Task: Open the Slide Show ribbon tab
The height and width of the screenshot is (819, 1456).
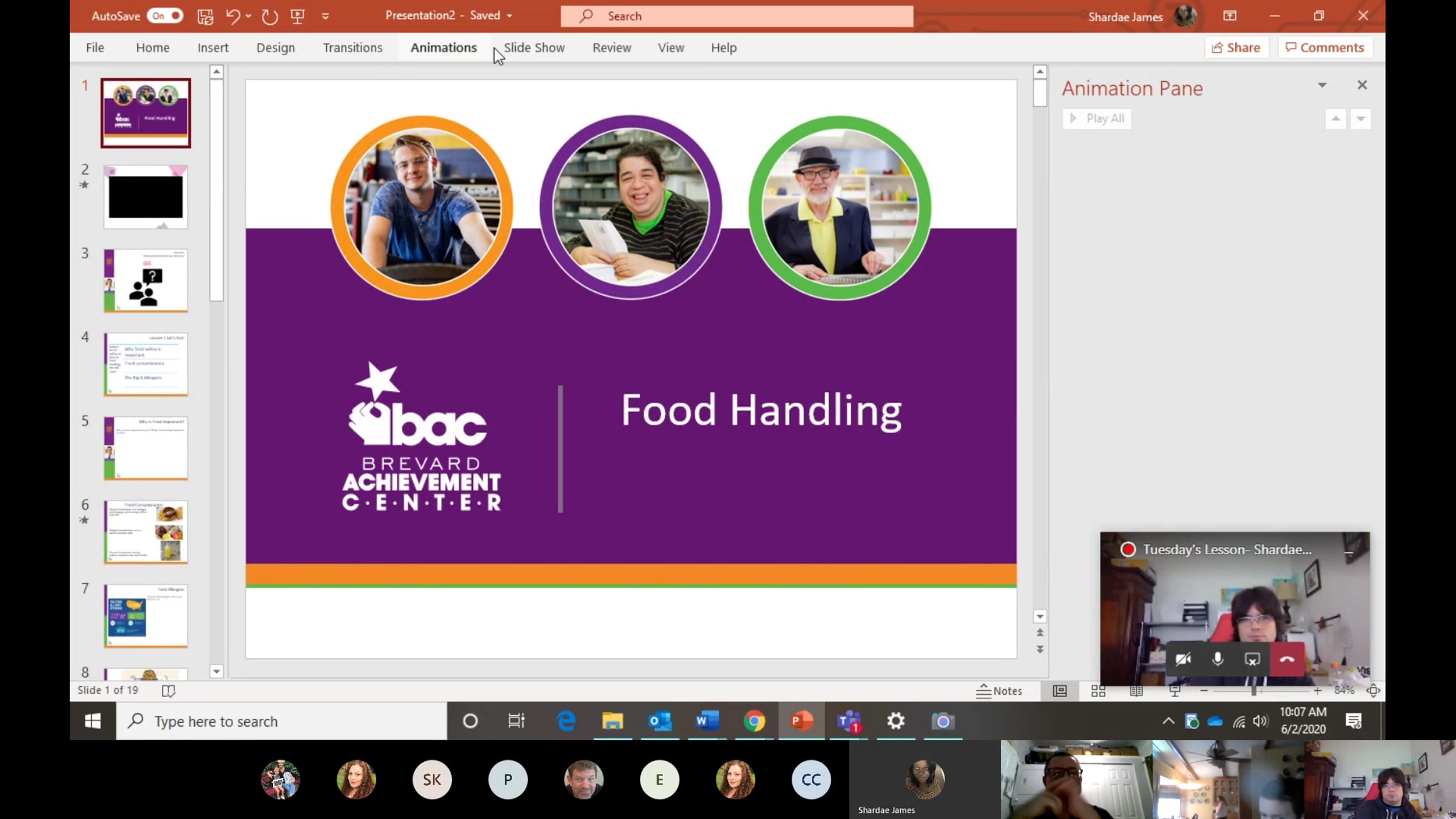Action: pos(534,48)
